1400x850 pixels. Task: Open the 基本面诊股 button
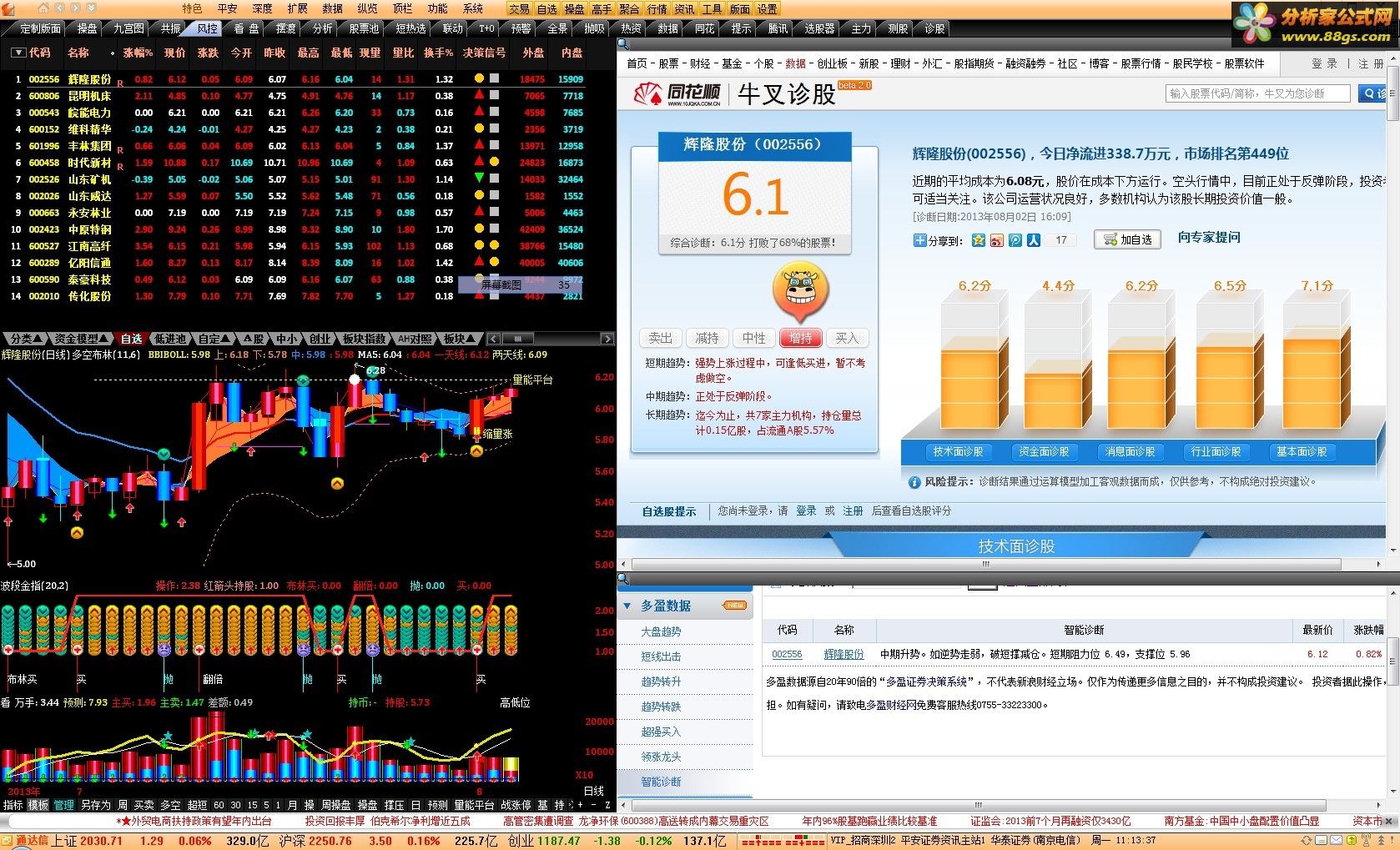pyautogui.click(x=1302, y=452)
